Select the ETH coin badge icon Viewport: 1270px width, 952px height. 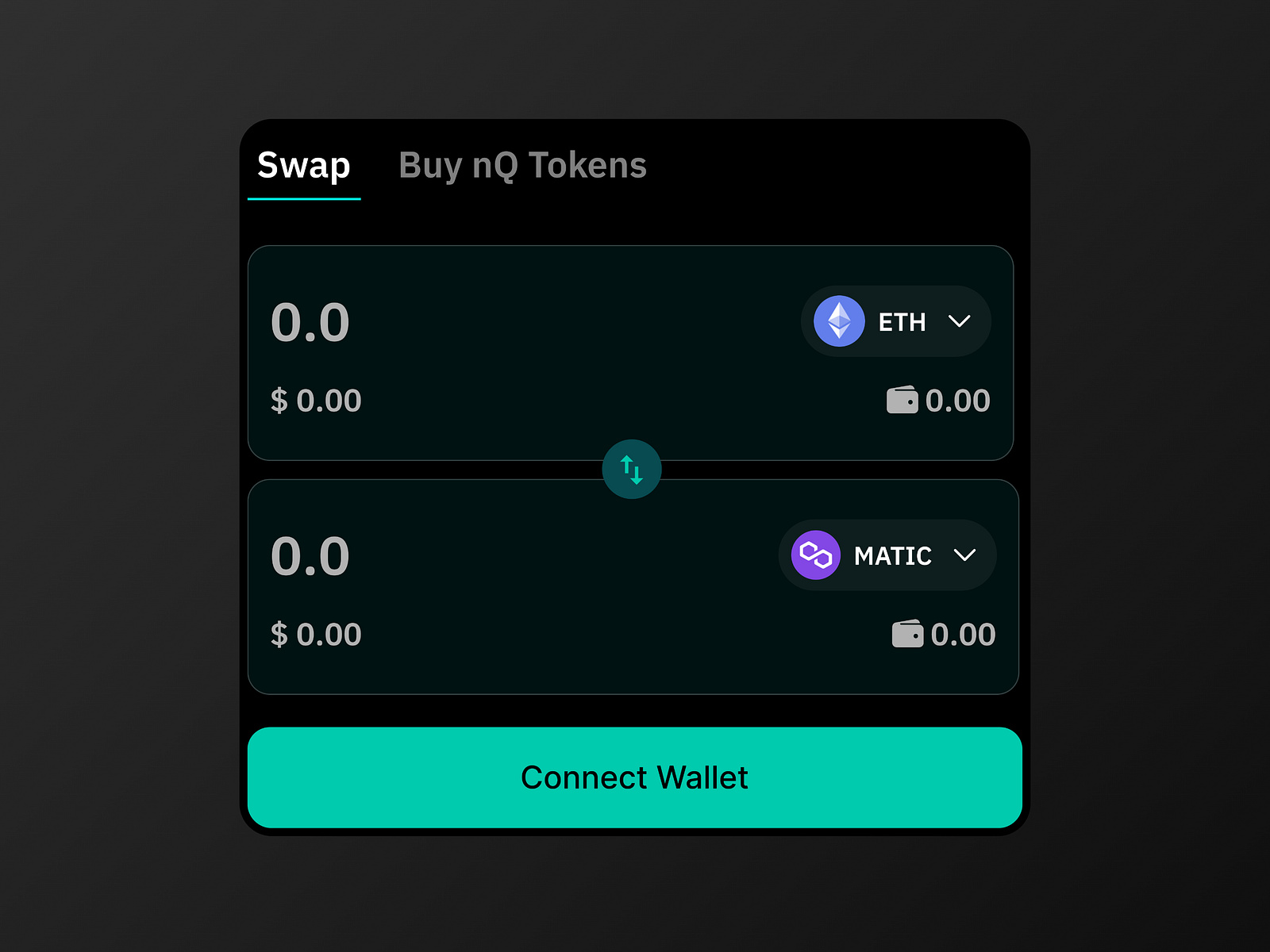point(840,321)
